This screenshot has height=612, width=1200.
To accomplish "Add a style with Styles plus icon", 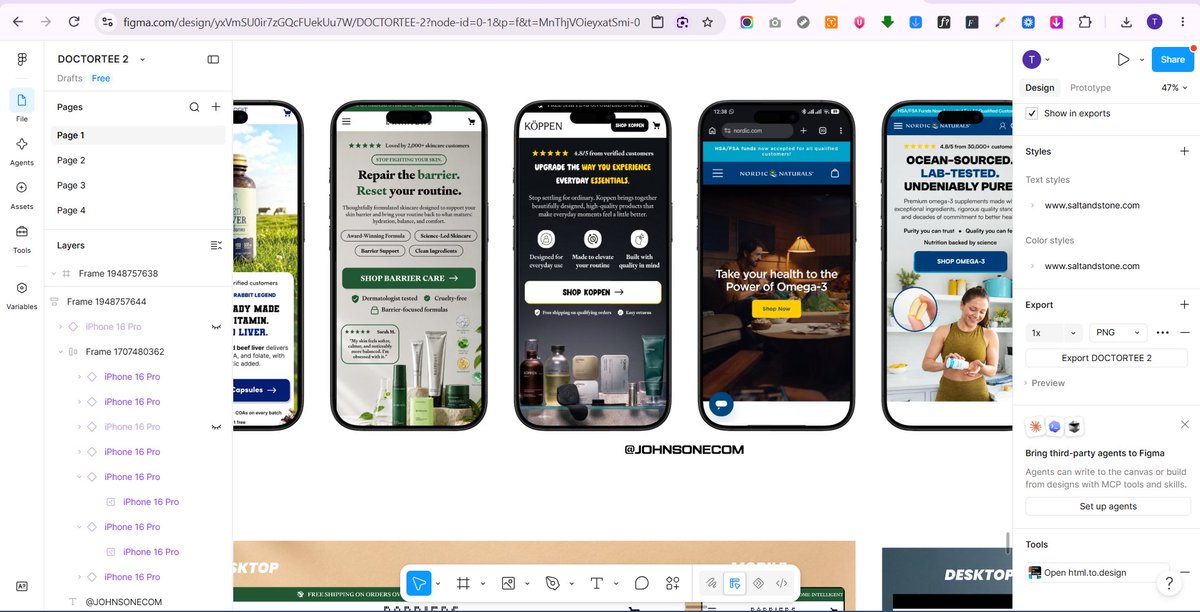I will 1185,152.
